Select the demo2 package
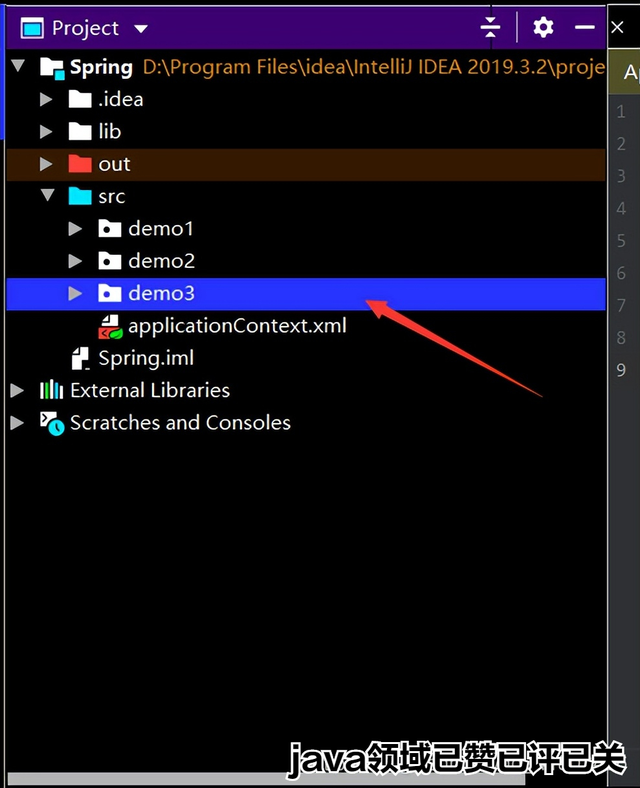The width and height of the screenshot is (640, 788). tap(161, 261)
